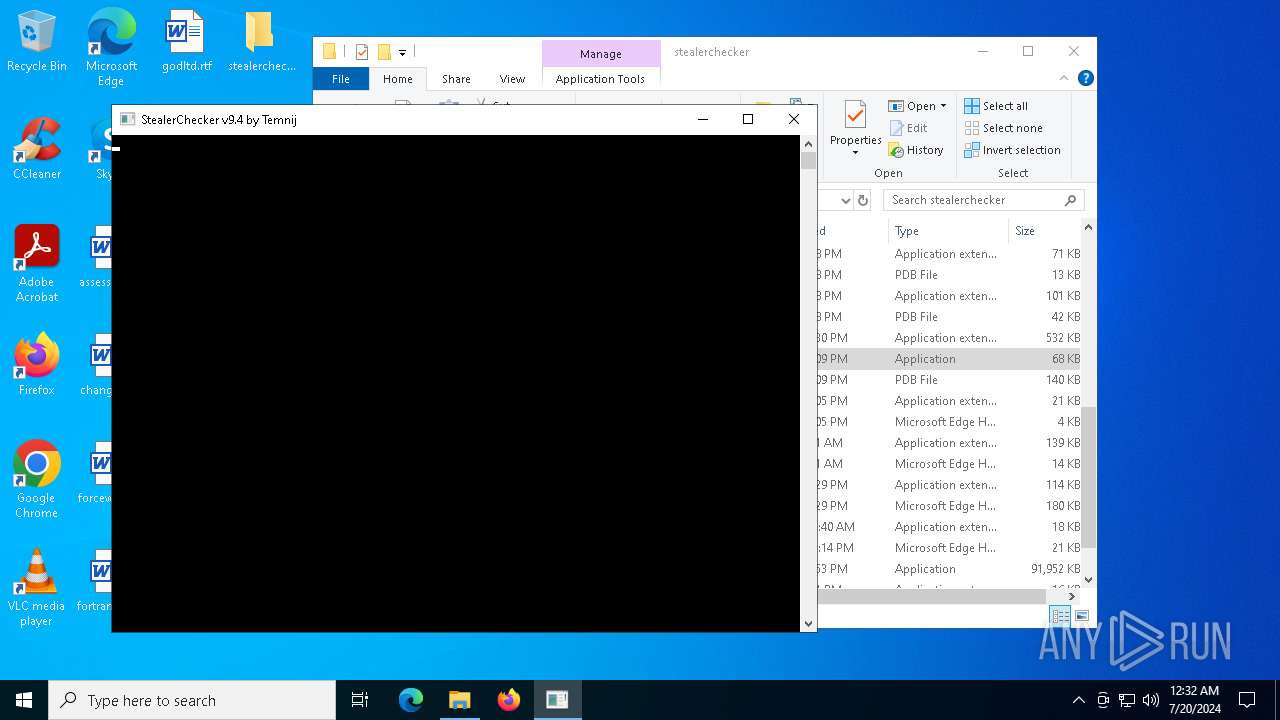This screenshot has height=720, width=1280.
Task: Expand the Open button dropdown arrow
Action: click(943, 106)
